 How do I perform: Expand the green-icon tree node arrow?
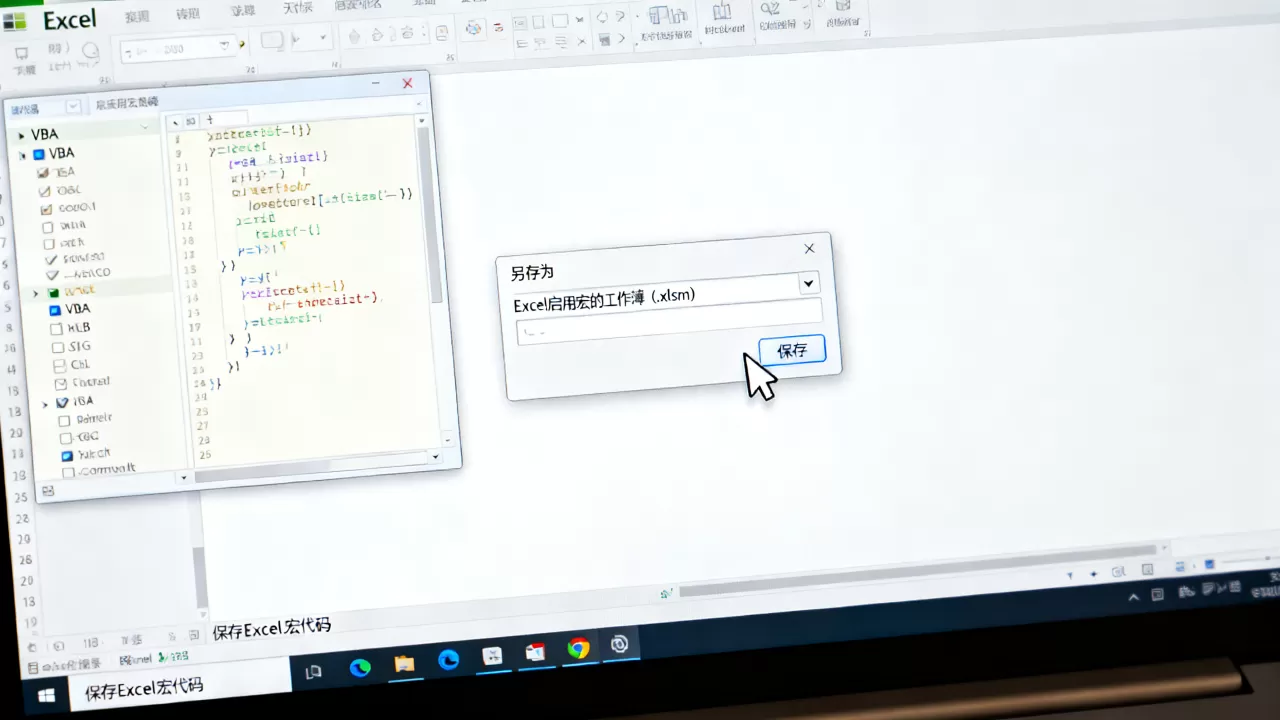(x=36, y=293)
